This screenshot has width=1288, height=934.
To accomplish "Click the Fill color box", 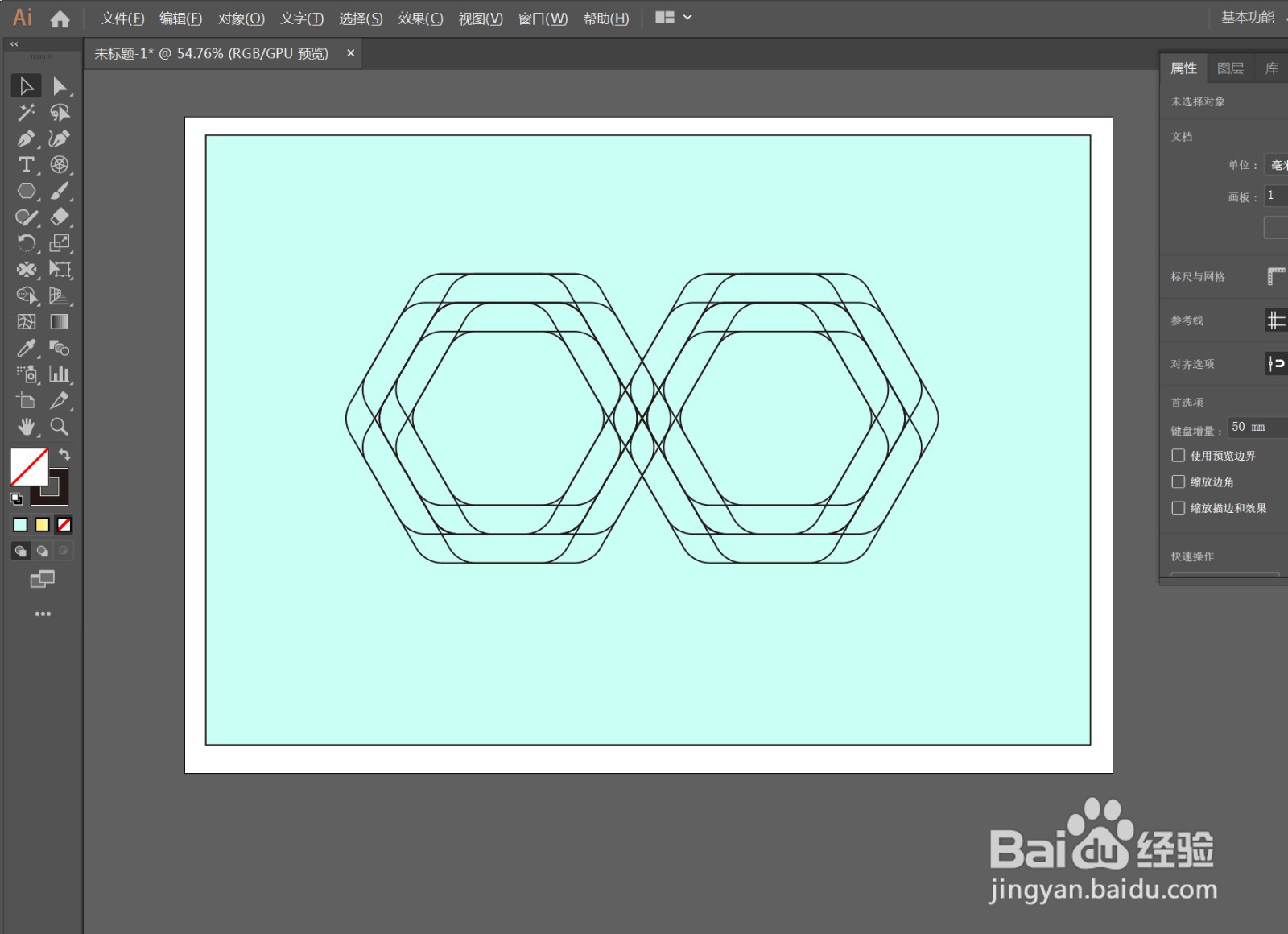I will coord(29,467).
